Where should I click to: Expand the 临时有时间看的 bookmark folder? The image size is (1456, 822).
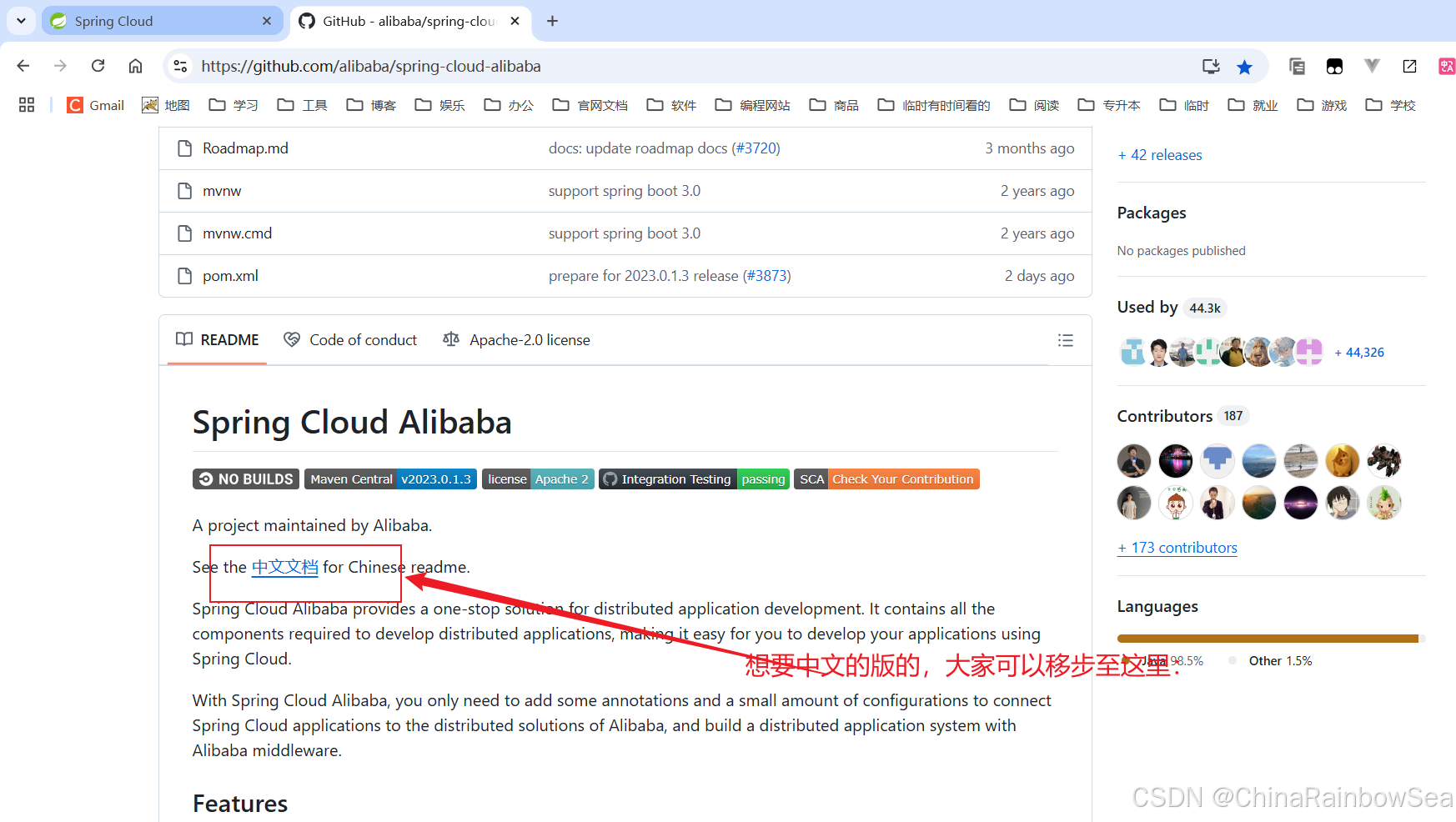click(934, 105)
